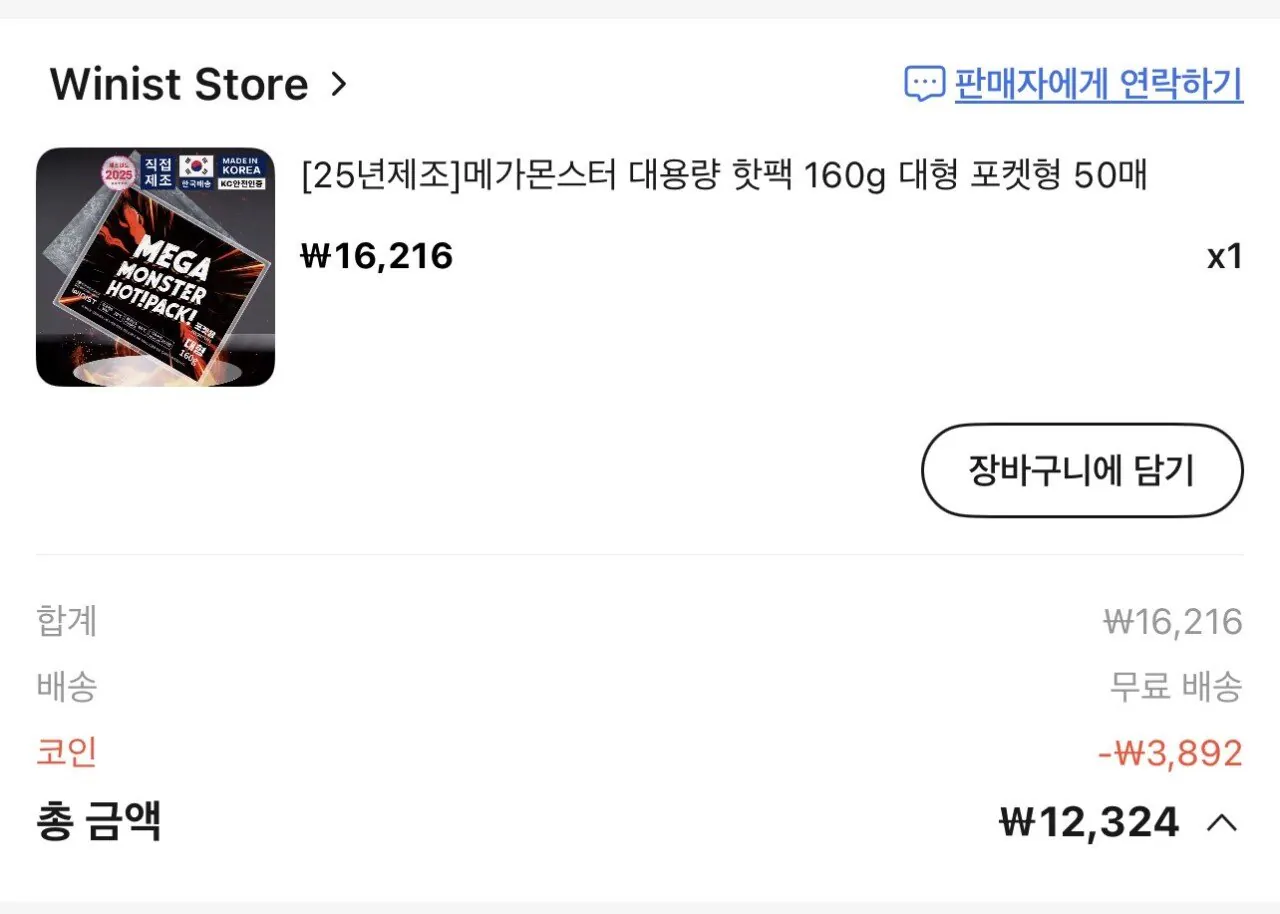Image resolution: width=1280 pixels, height=914 pixels.
Task: Click the 코인 discount label
Action: click(66, 753)
